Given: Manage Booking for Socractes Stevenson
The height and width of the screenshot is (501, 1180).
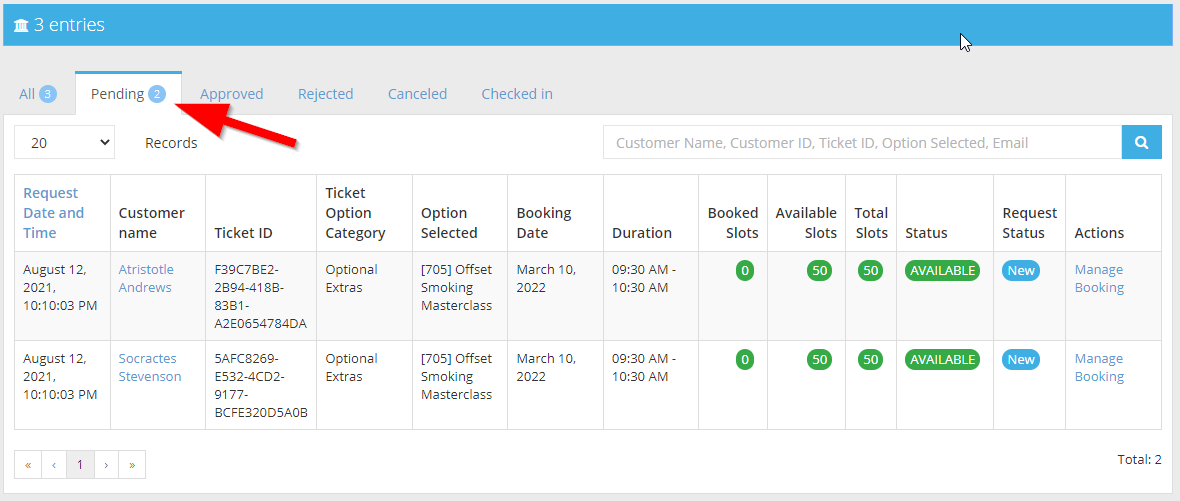Looking at the screenshot, I should click(x=1099, y=367).
